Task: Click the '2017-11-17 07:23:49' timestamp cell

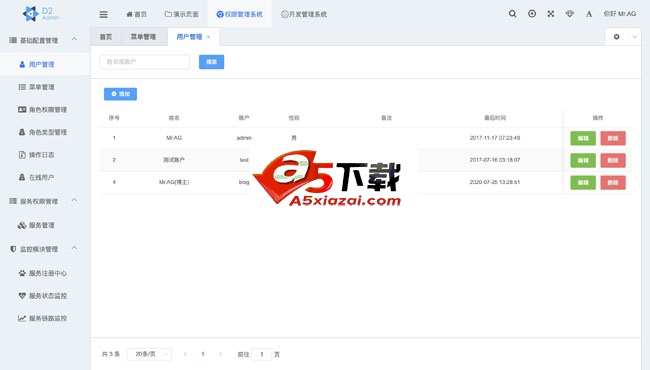Action: 495,138
